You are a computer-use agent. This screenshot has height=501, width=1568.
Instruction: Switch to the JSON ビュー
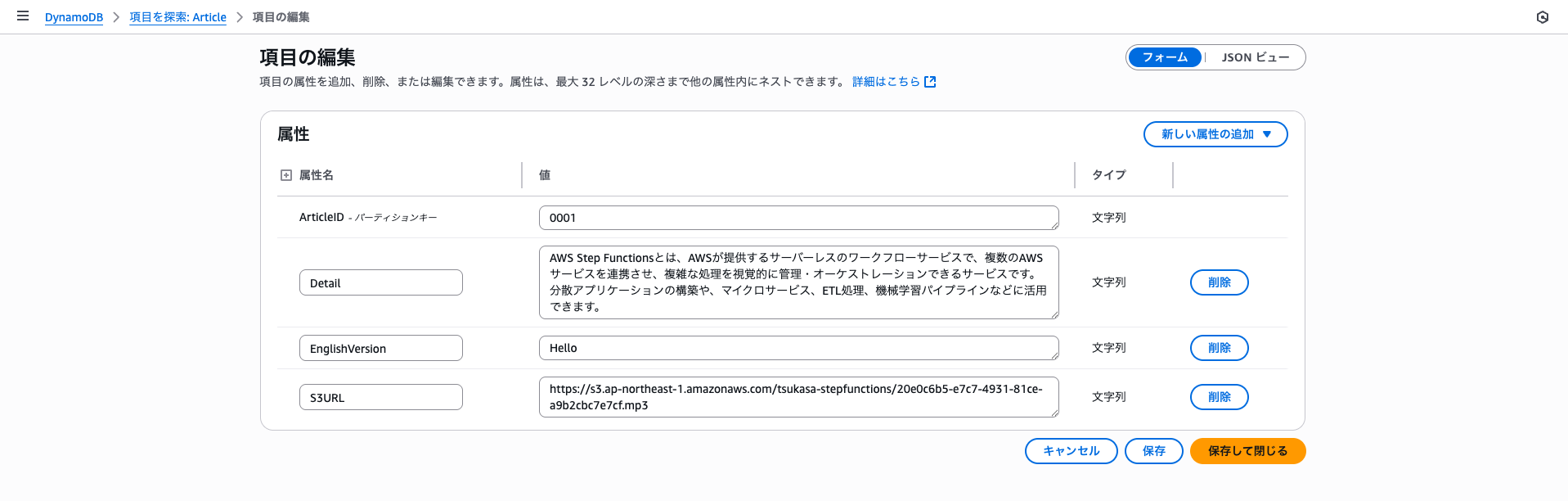coord(1256,57)
